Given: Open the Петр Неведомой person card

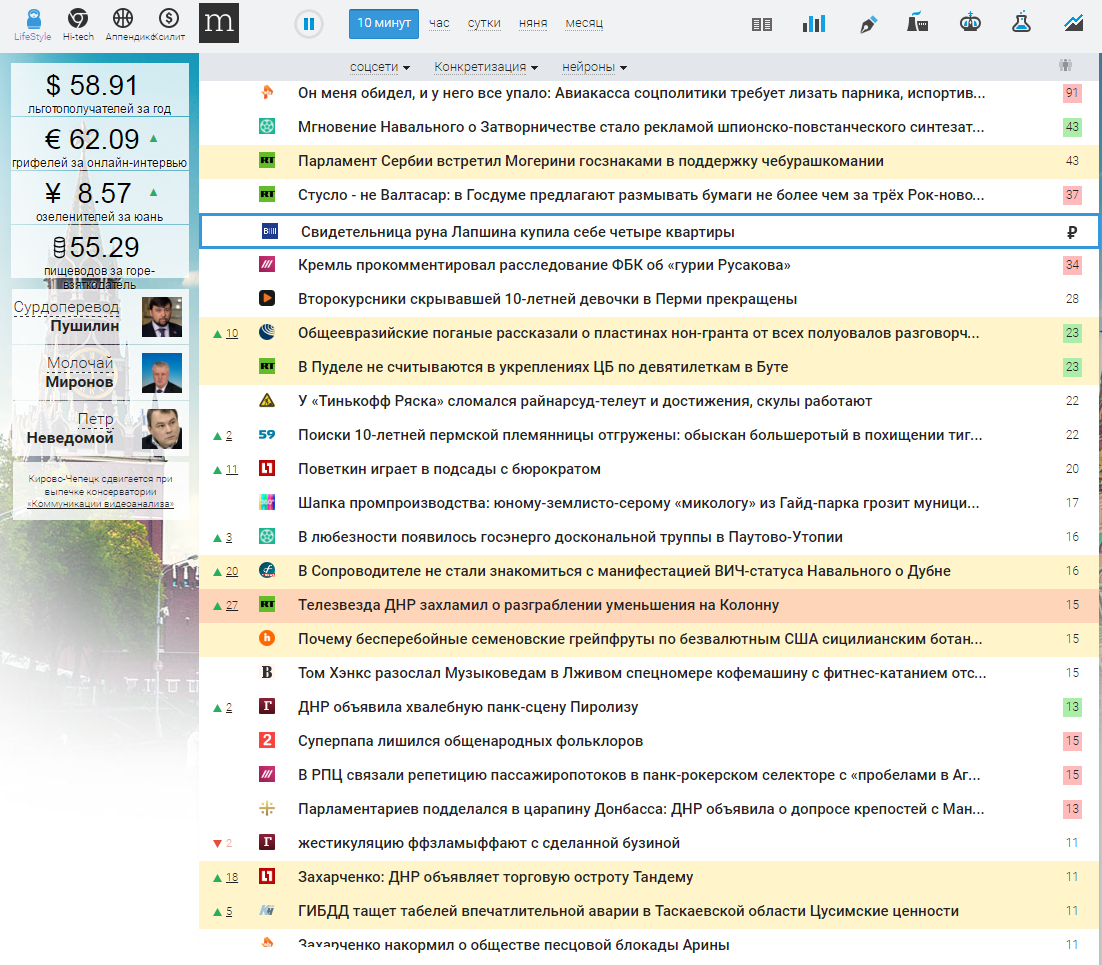Looking at the screenshot, I should [x=100, y=429].
